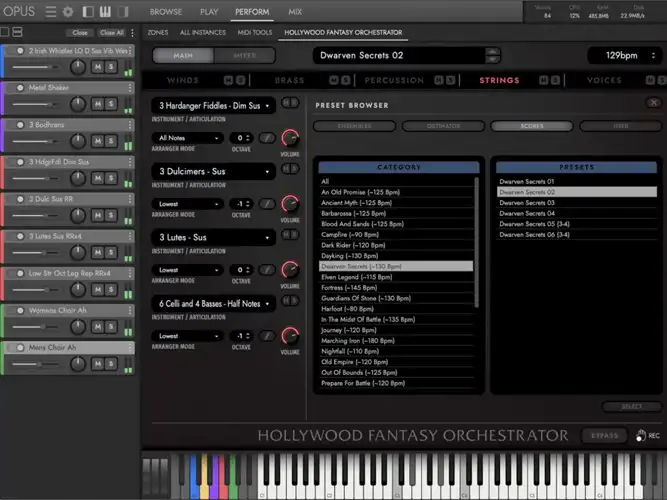Open All Notes arranger mode dropdown
The width and height of the screenshot is (667, 500).
(188, 138)
